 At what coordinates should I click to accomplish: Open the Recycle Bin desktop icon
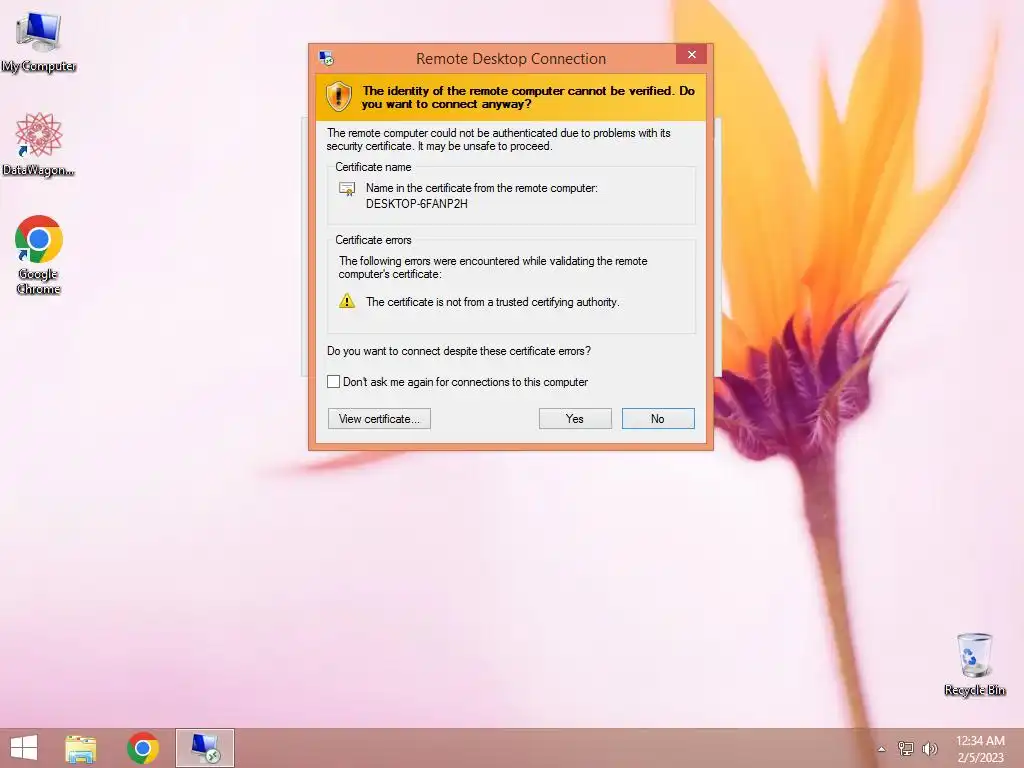tap(974, 664)
